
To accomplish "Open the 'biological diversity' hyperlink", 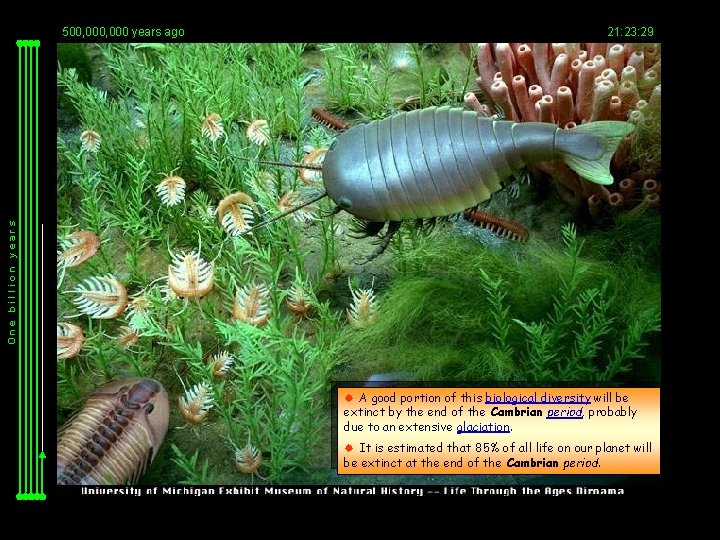I will coord(538,398).
